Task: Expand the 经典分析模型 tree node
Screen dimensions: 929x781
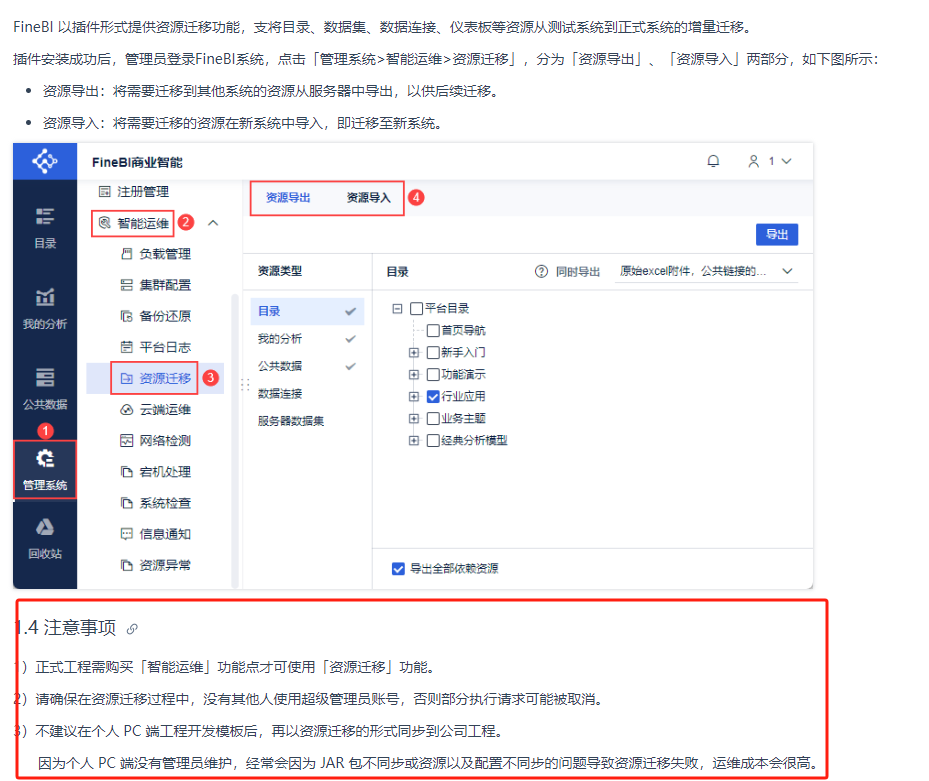Action: pos(414,440)
